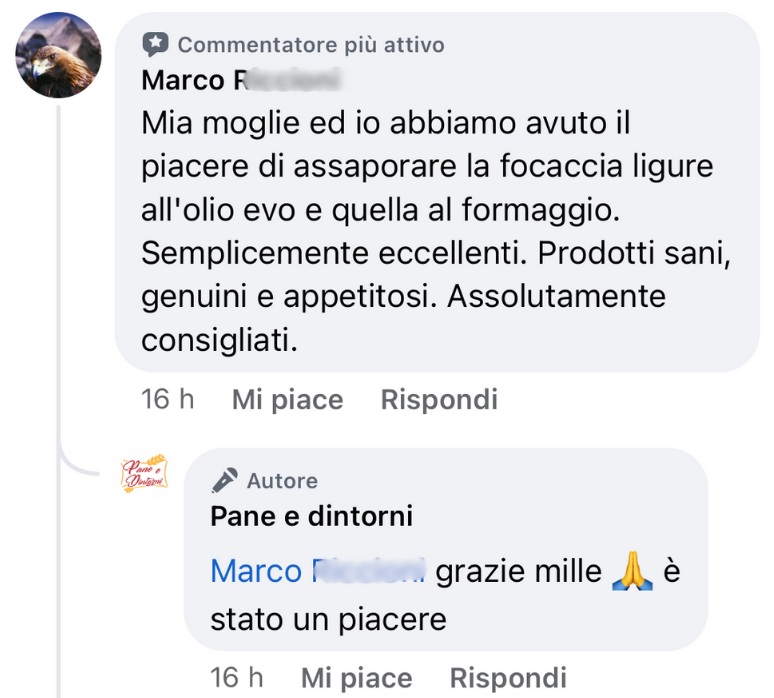Like the focaccia comment with "Mi piace"

point(287,400)
